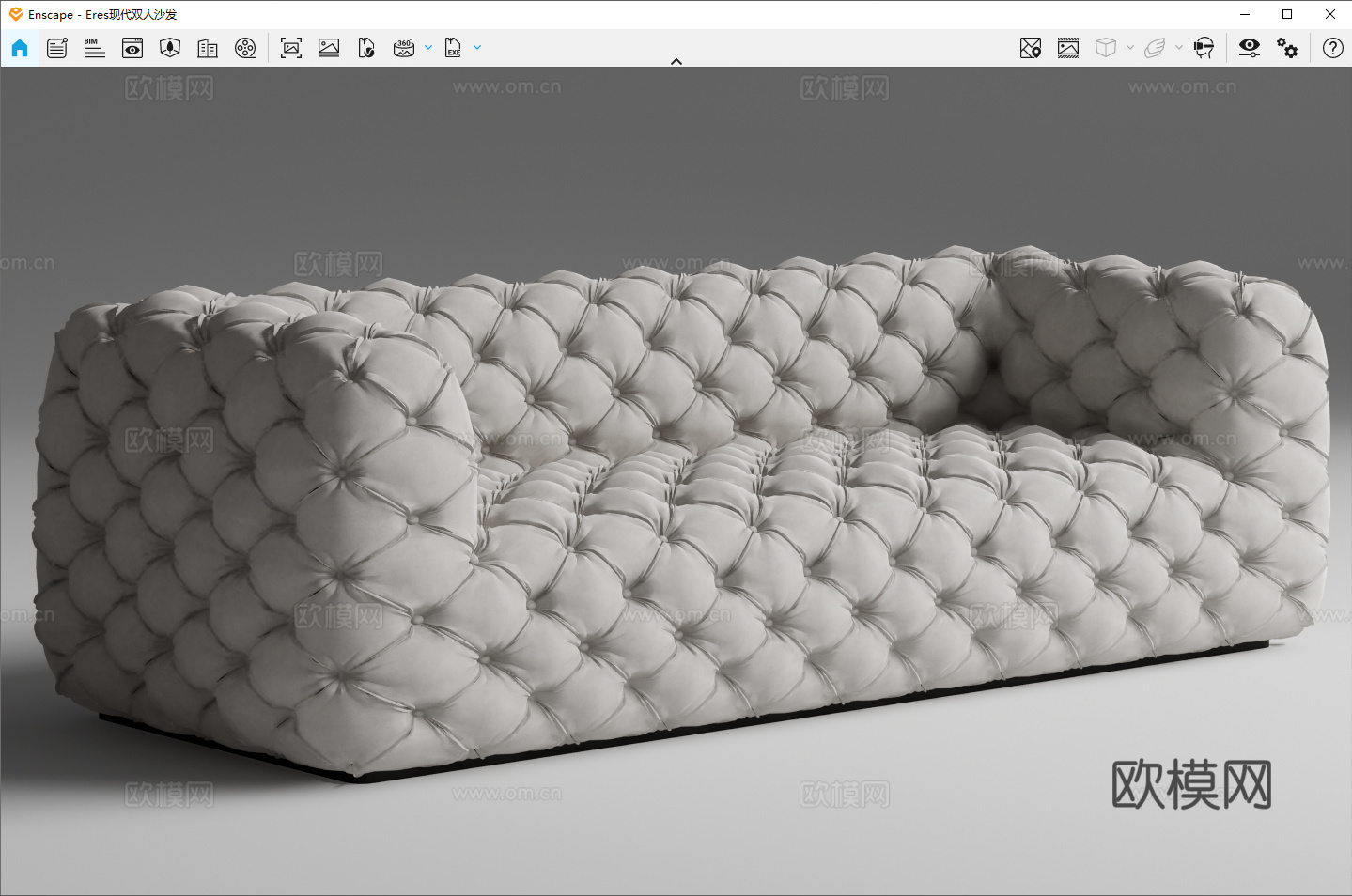The image size is (1352, 896).
Task: Click the grayed-out wing fly mode icon
Action: (1155, 48)
